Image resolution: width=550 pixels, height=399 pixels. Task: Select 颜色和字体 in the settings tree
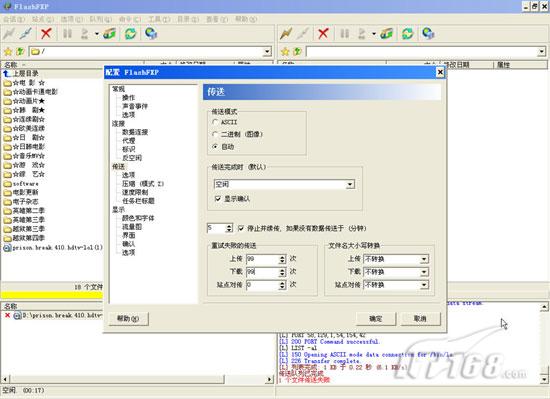[x=138, y=218]
